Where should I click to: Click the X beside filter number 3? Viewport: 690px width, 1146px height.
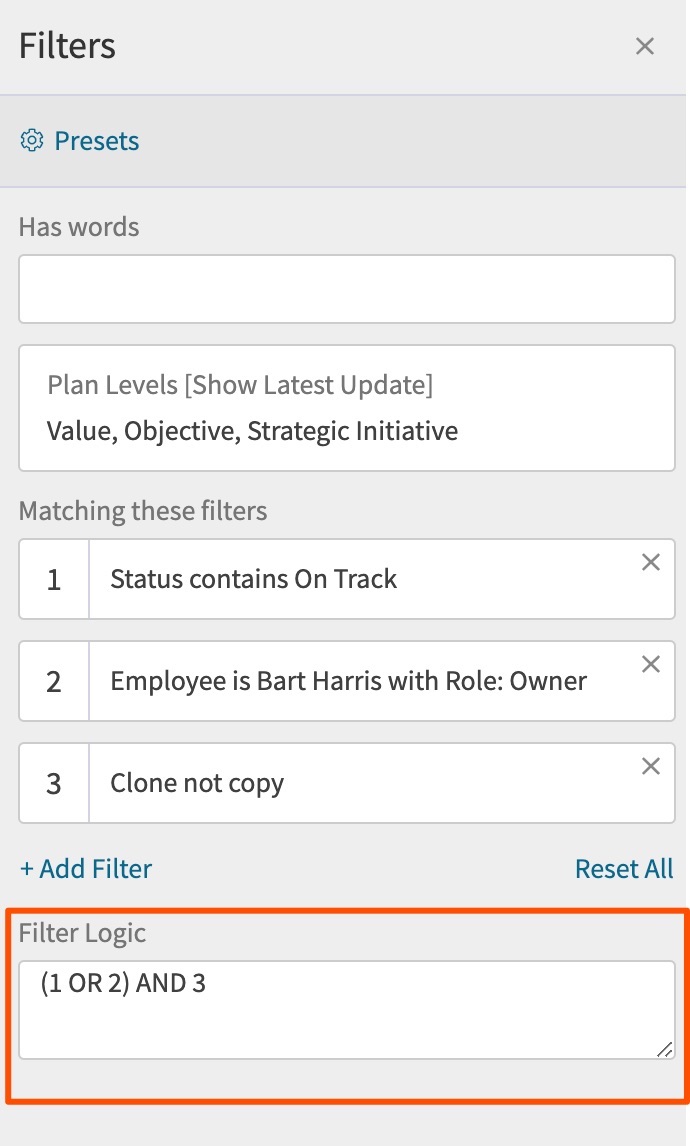[651, 766]
